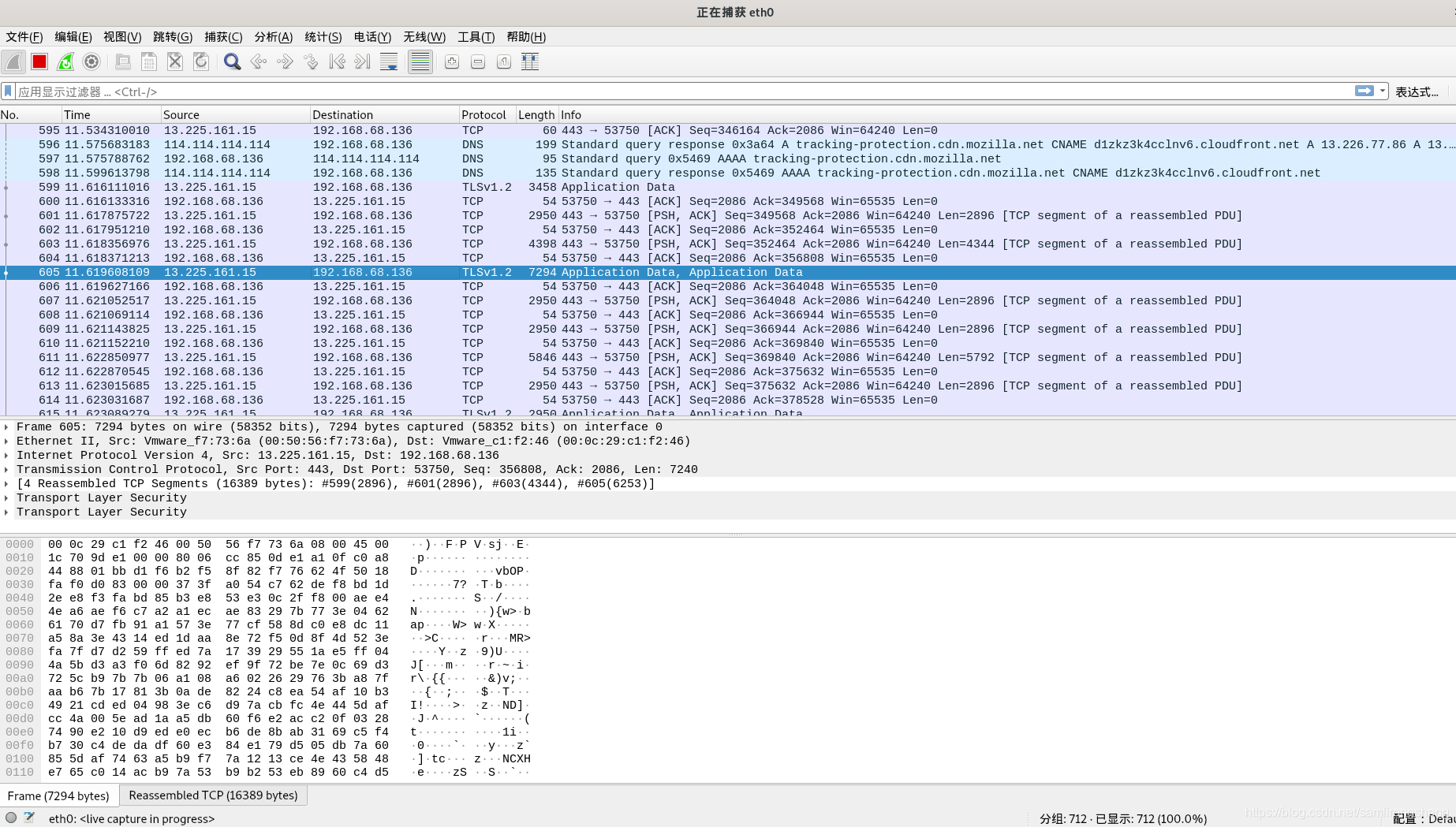Reset text to normal size
This screenshot has height=827, width=1456.
[x=504, y=61]
